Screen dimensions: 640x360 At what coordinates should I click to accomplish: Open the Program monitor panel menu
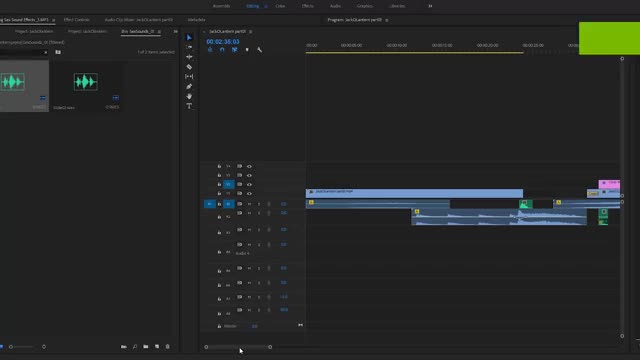tap(387, 20)
